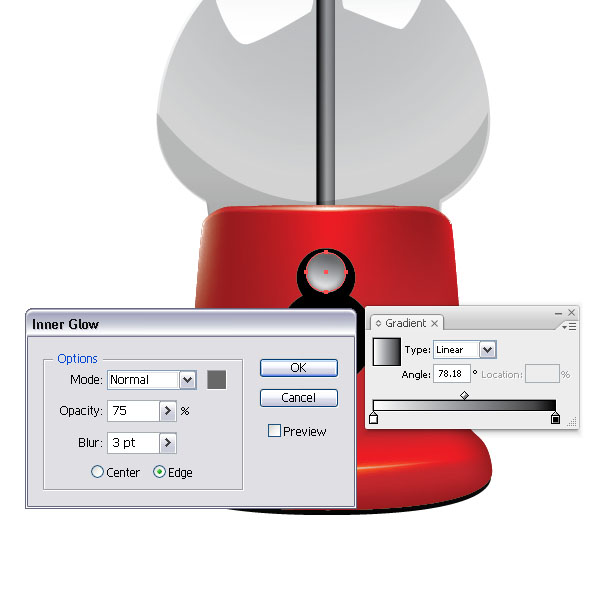Click the Opacity field showing 75
Viewport: 600px width, 600px height.
(133, 411)
